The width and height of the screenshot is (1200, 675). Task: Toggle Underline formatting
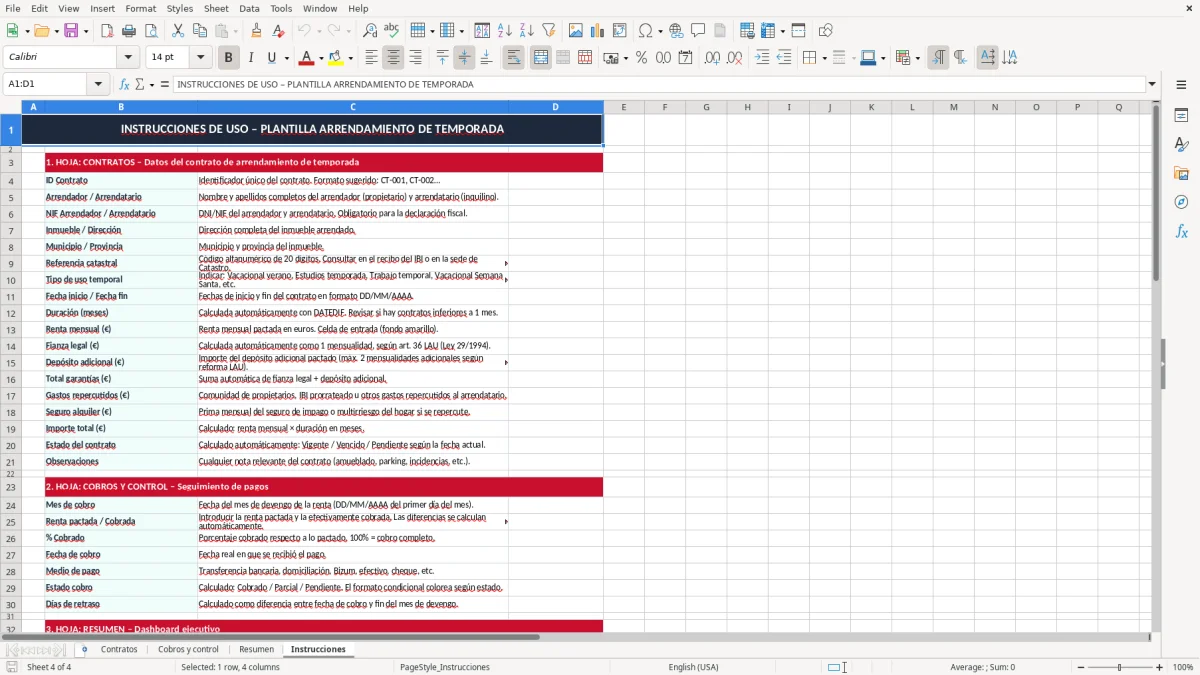point(271,58)
